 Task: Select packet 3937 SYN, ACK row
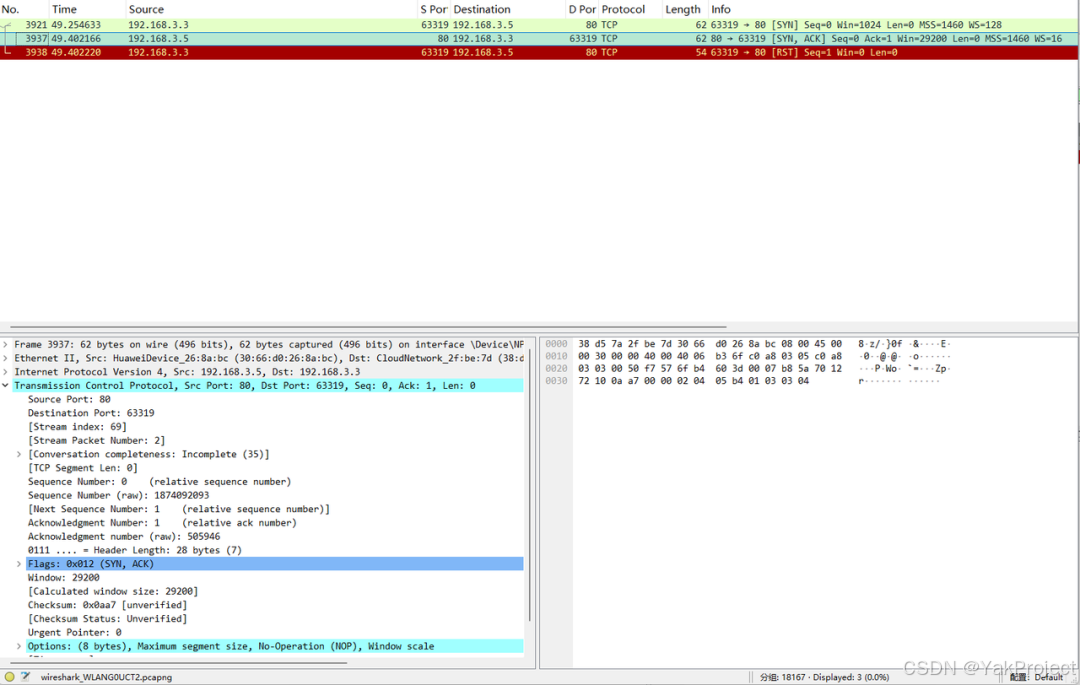(539, 39)
